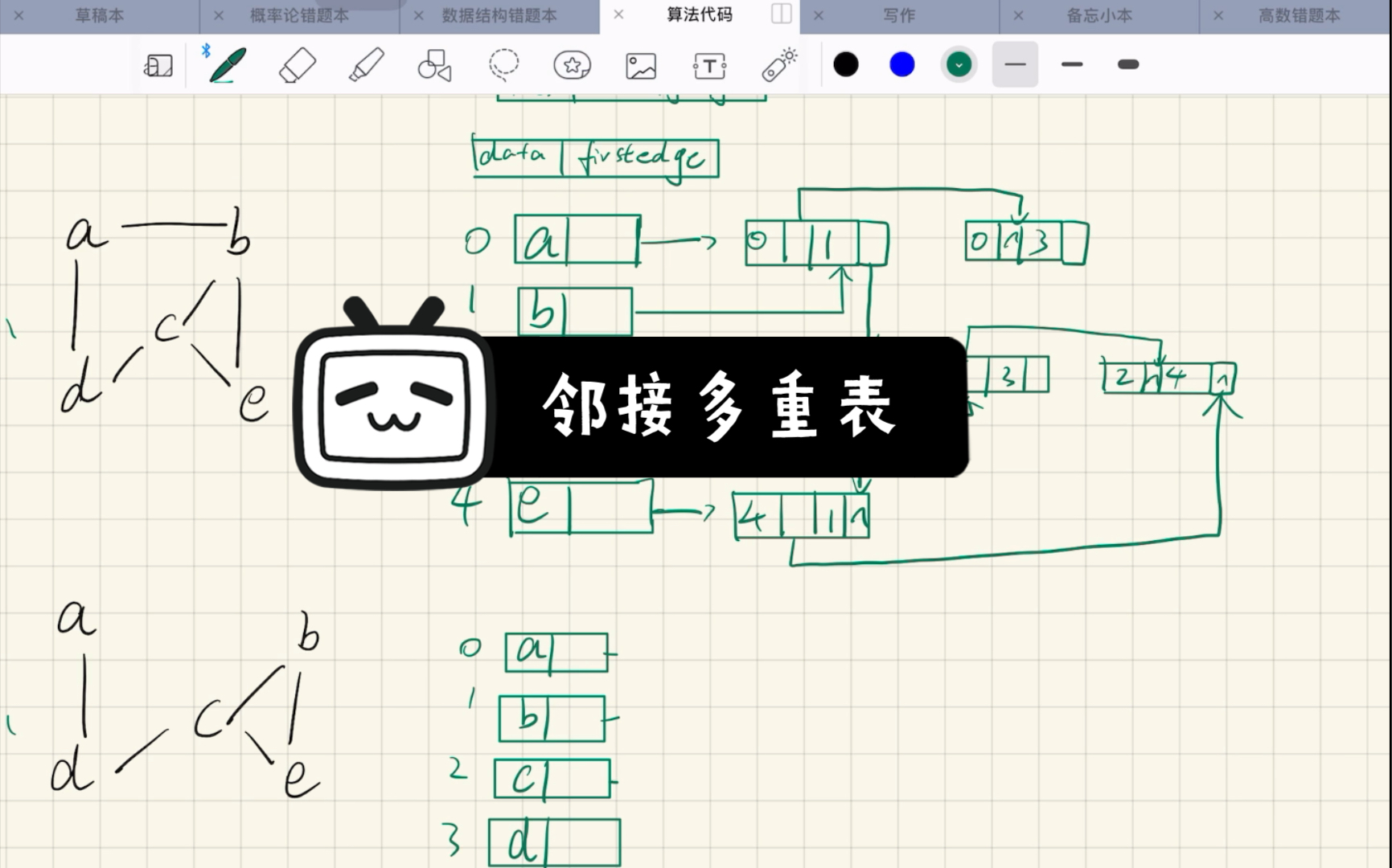Select the Lasso selection tool

click(x=504, y=65)
